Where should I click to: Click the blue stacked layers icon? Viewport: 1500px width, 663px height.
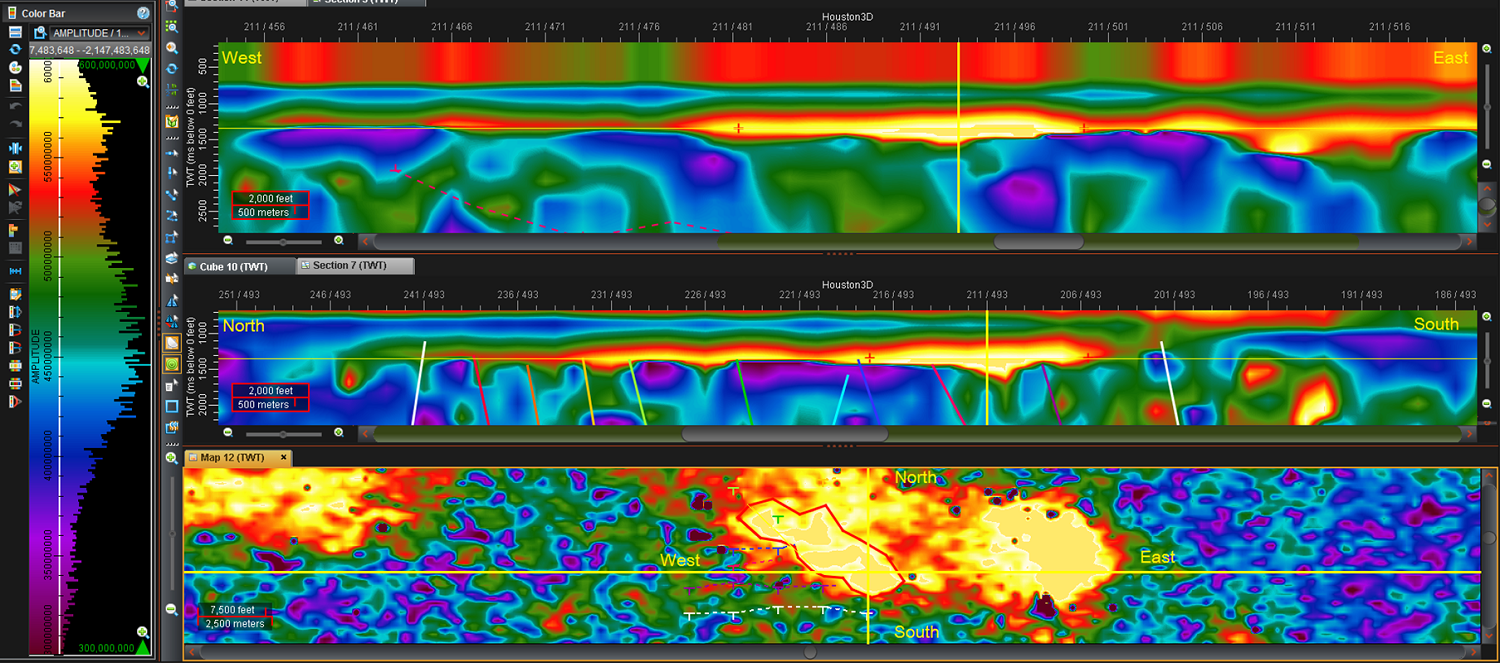[x=172, y=258]
